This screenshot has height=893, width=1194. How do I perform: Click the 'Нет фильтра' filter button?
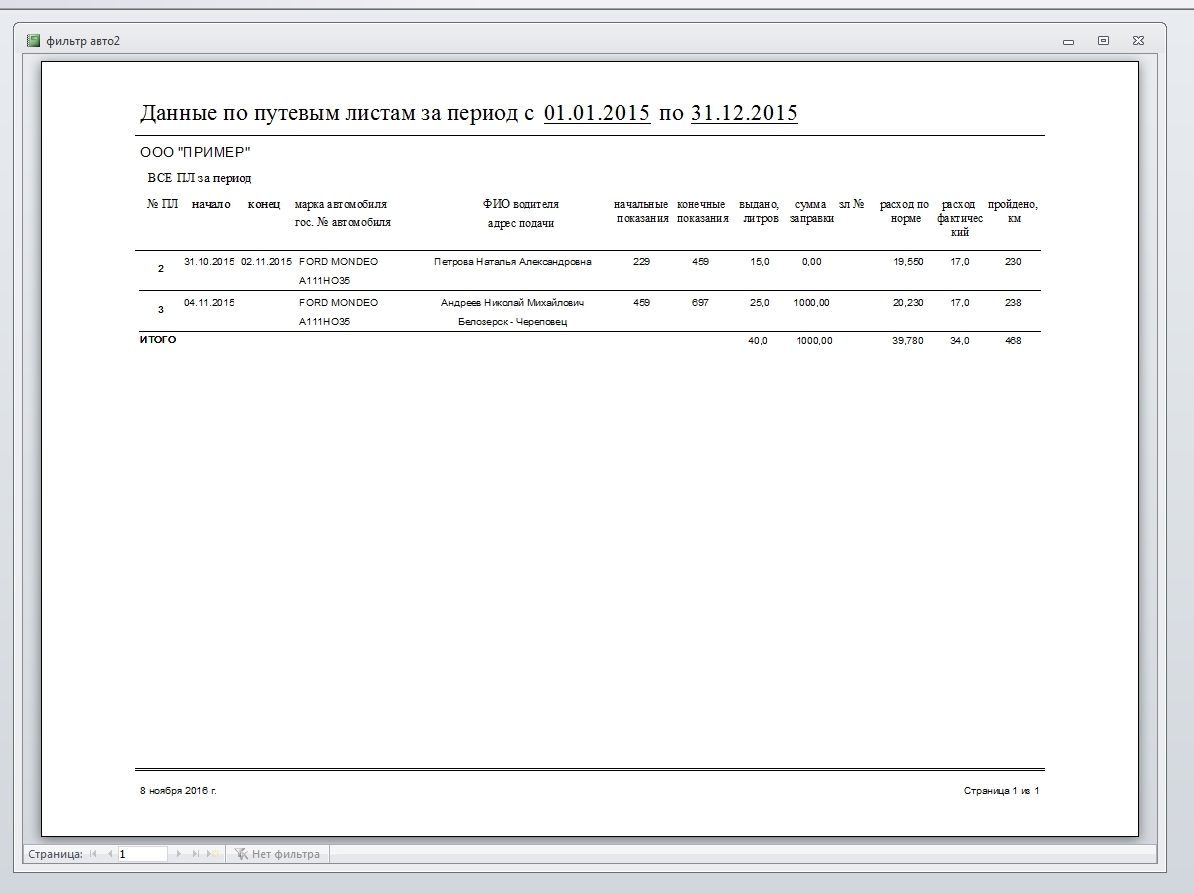coord(277,854)
